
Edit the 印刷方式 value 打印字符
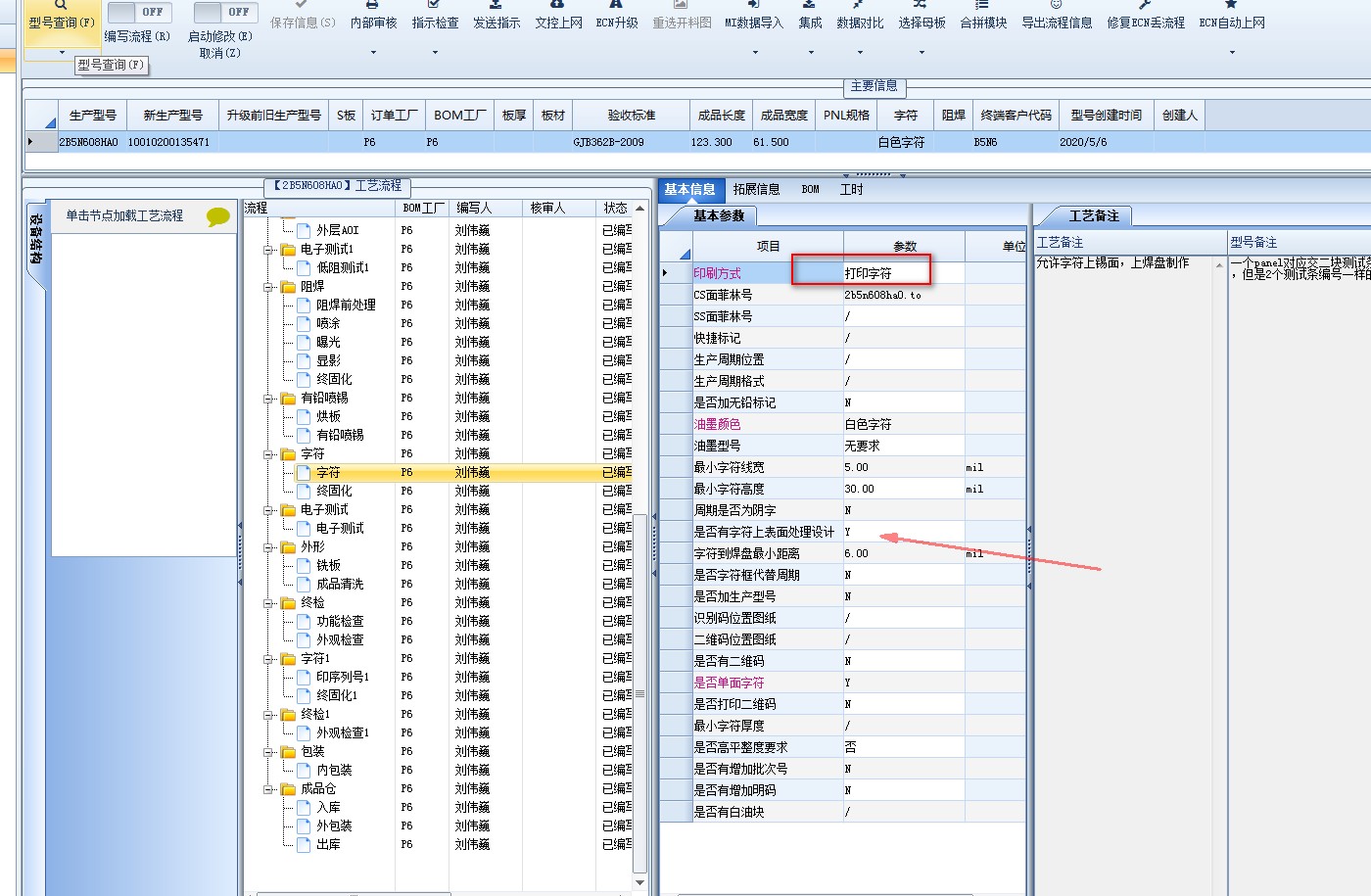click(904, 273)
